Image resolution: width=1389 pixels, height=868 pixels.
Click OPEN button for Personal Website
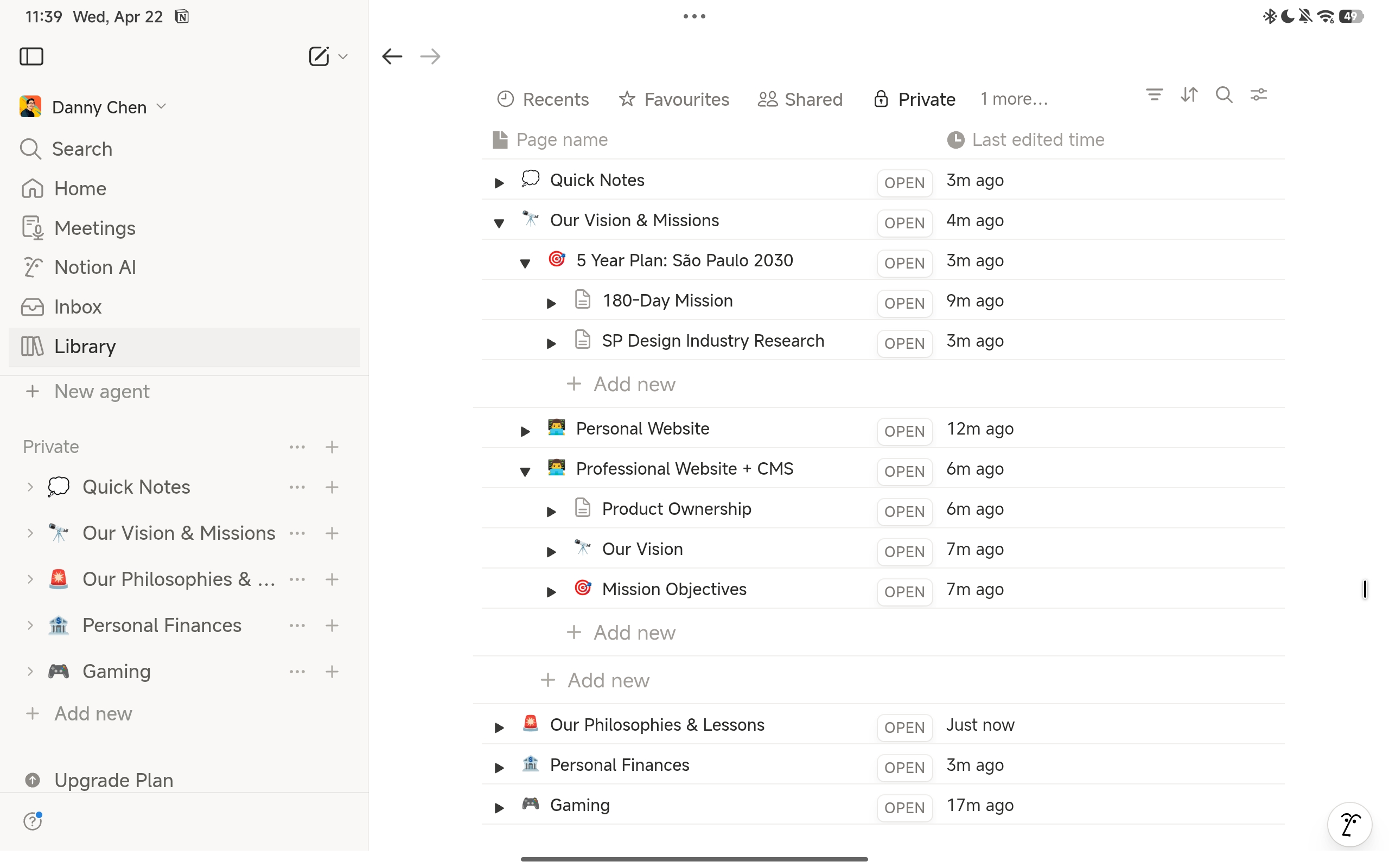point(904,431)
